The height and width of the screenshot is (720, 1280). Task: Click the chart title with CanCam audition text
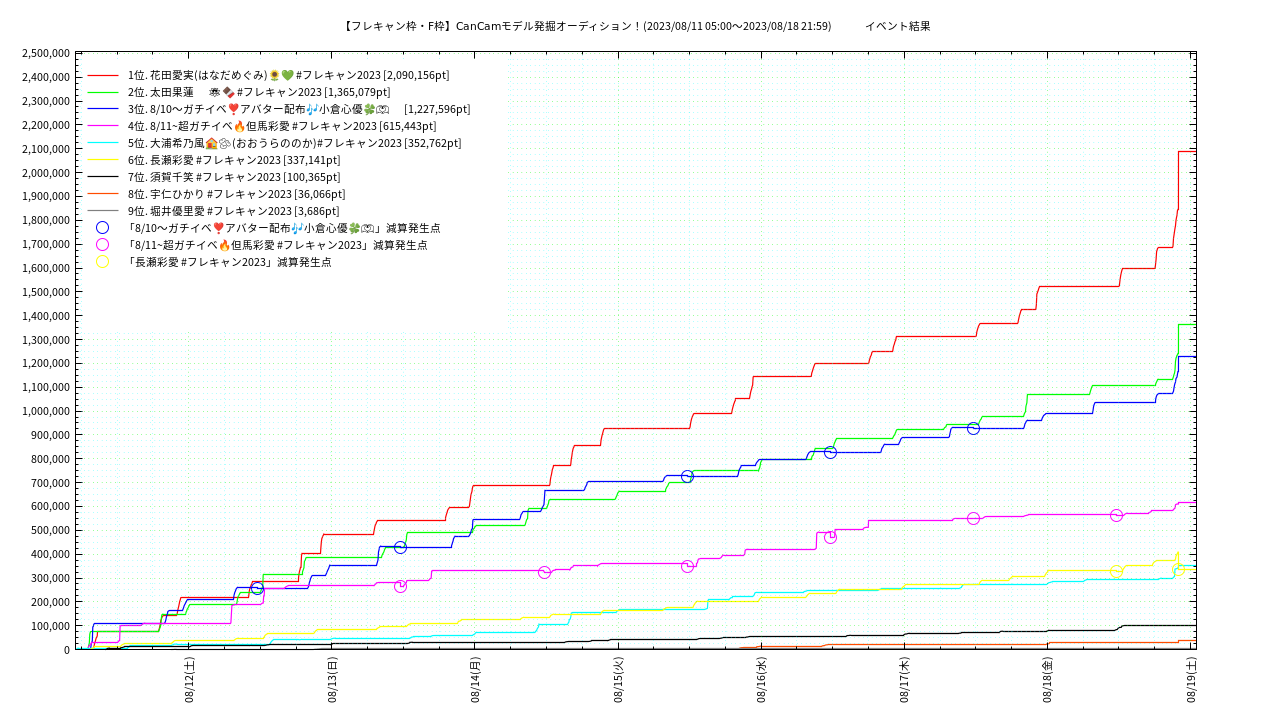point(586,26)
